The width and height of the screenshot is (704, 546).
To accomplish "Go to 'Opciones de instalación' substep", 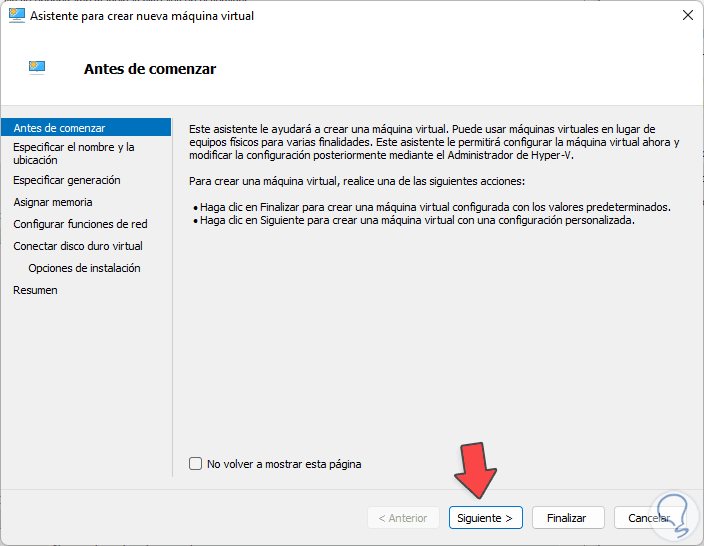I will 84,268.
